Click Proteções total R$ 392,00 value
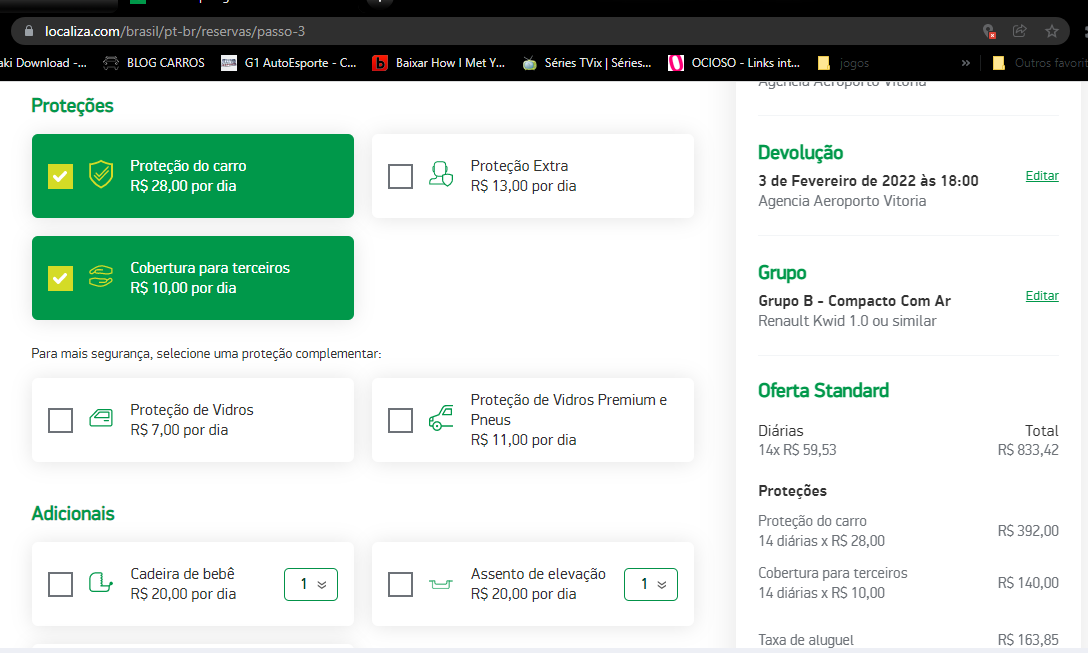This screenshot has width=1088, height=653. [x=1028, y=531]
